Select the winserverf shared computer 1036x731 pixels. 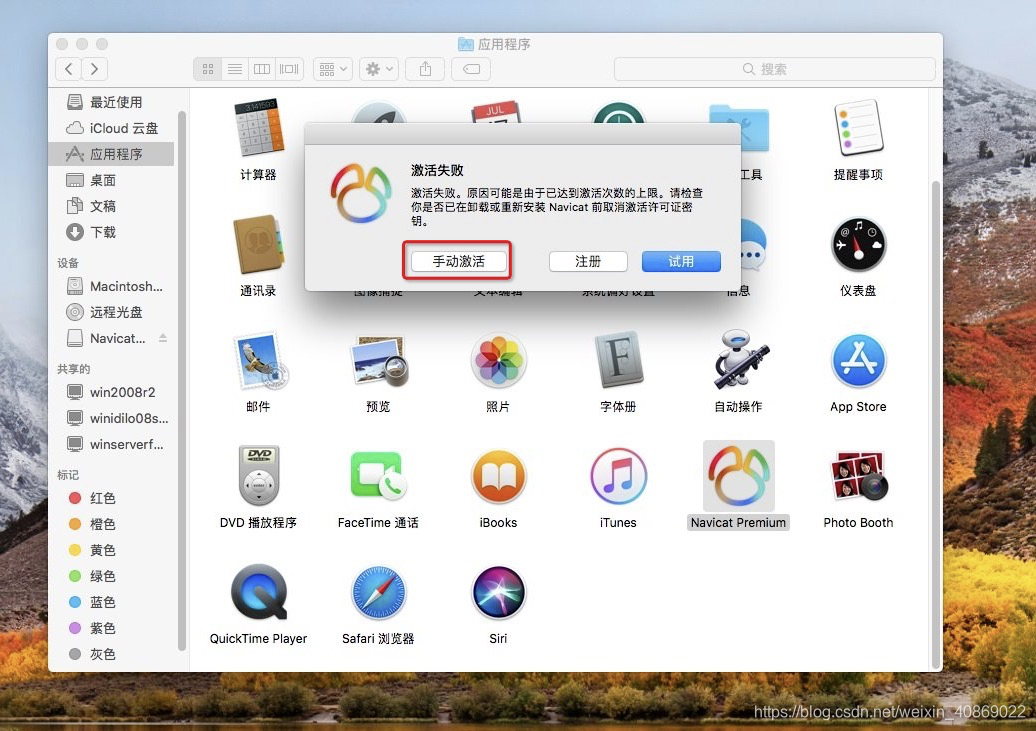111,444
